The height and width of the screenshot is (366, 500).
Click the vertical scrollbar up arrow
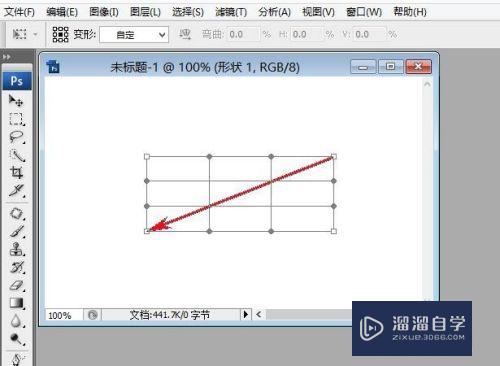click(427, 84)
